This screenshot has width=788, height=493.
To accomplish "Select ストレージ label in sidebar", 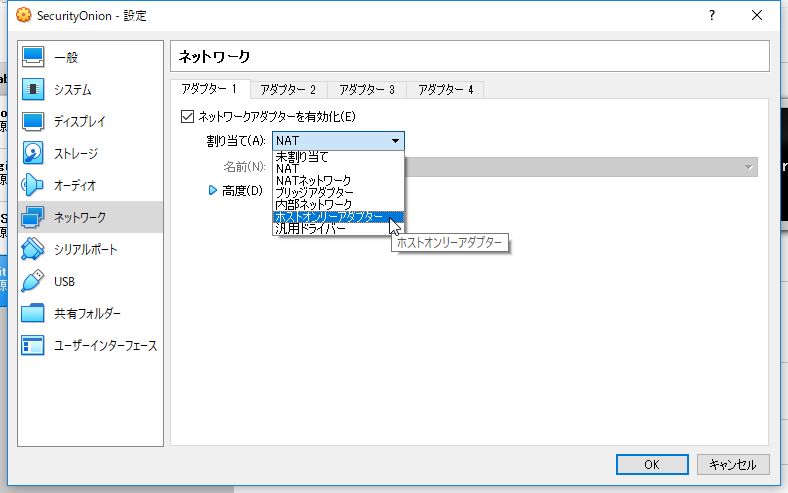I will [76, 153].
